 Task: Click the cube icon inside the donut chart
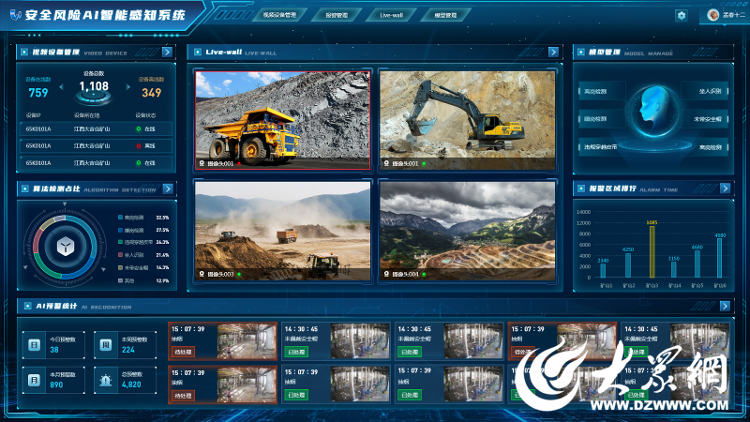(65, 247)
